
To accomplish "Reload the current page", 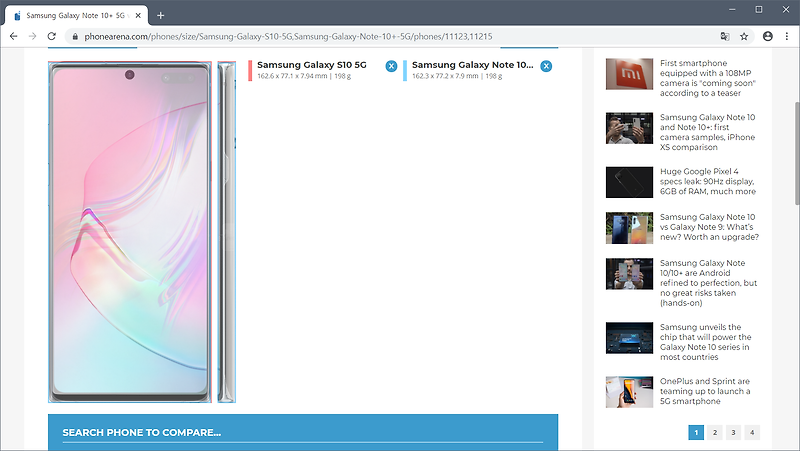I will (x=52, y=36).
